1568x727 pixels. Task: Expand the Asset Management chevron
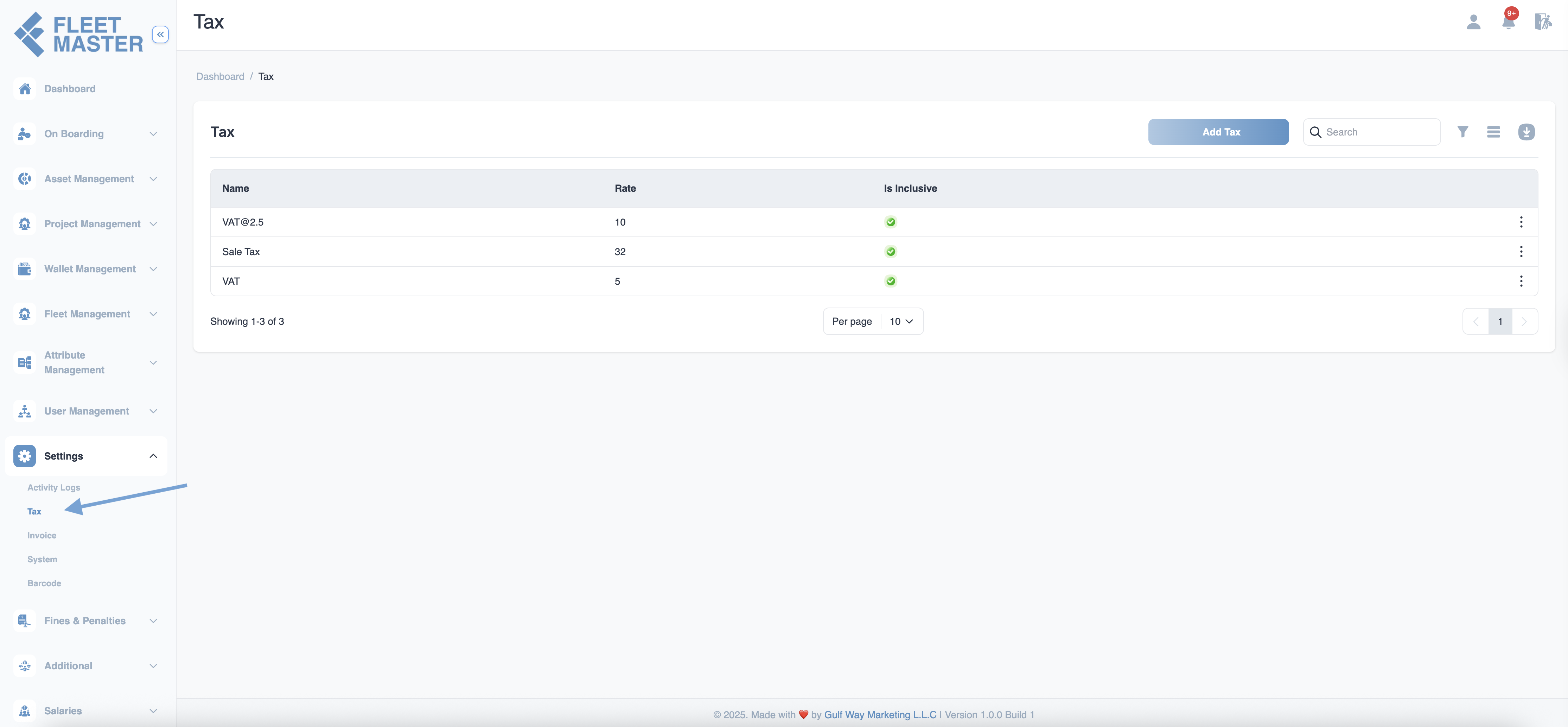153,179
